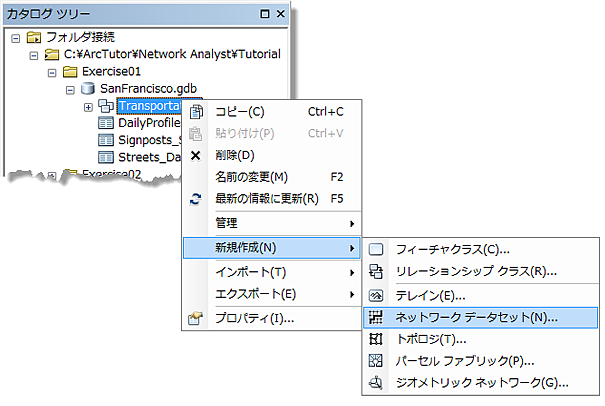Select 削除(D) in the context menu
This screenshot has height=406, width=605.
236,155
